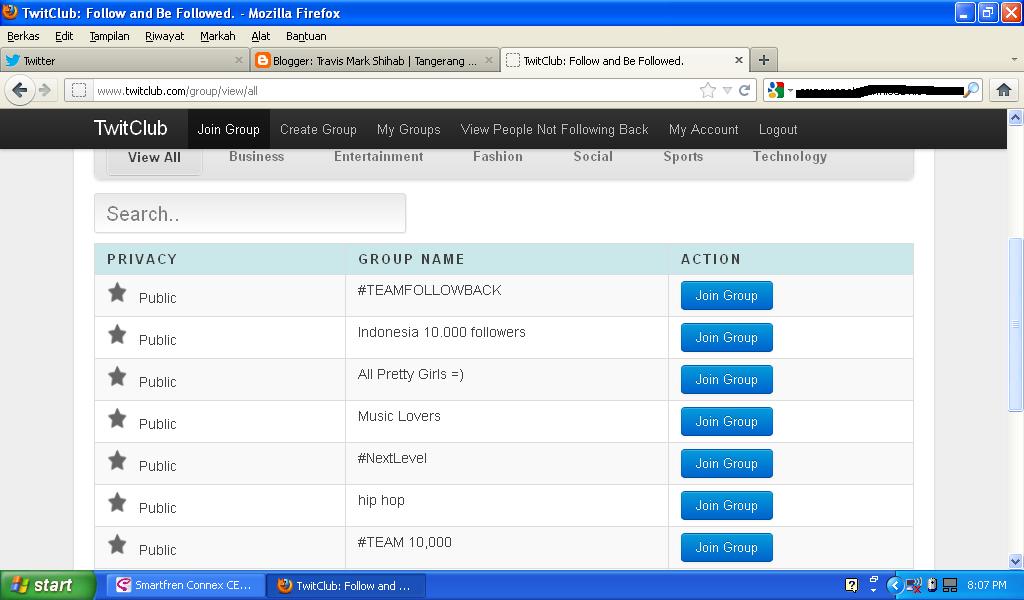Open the Berkas menu
This screenshot has width=1024, height=600.
(x=23, y=36)
